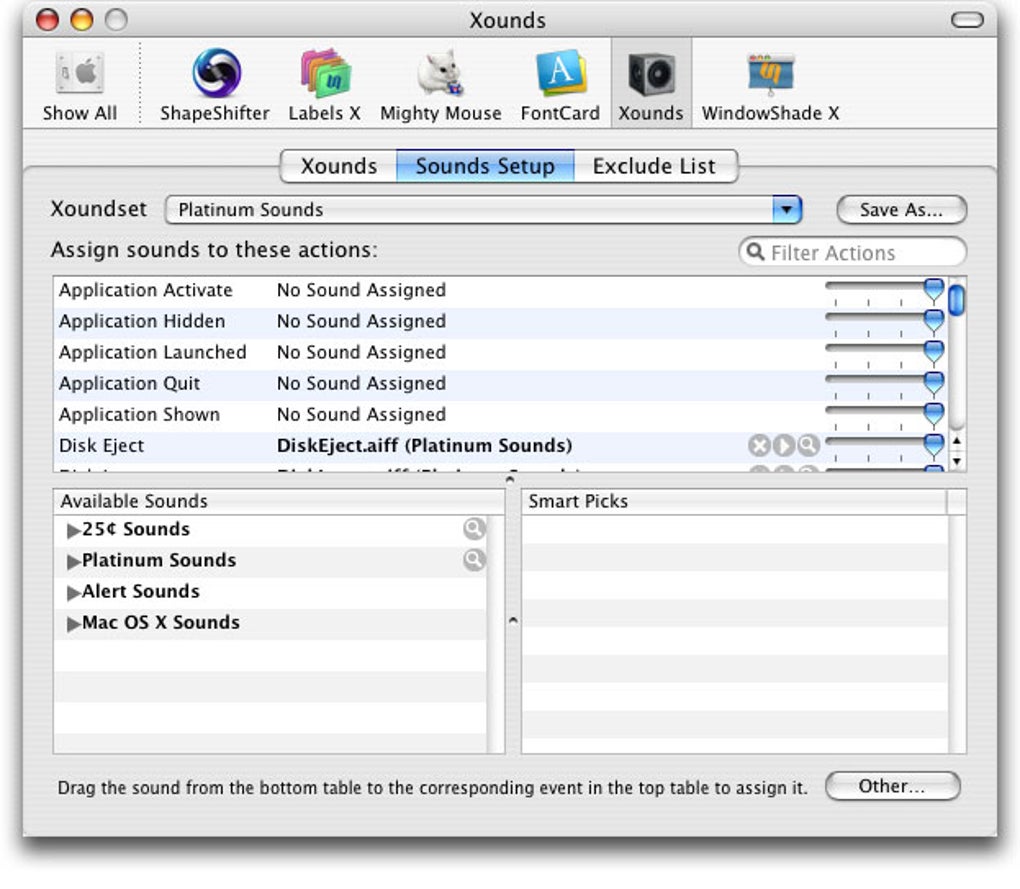
Task: Expand the 25¢ Sounds group
Action: point(74,530)
